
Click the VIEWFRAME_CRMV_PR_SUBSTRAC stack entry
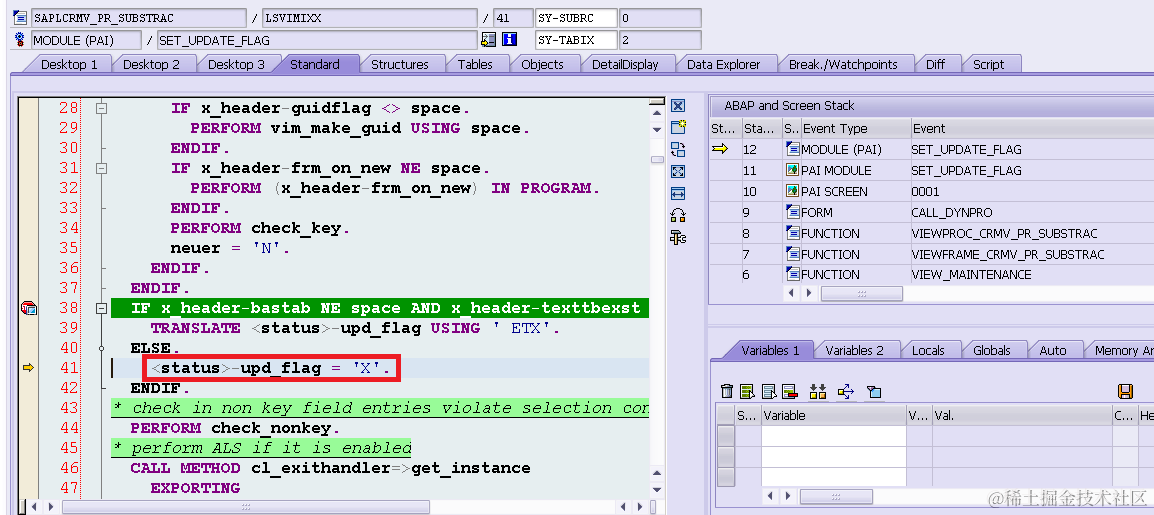[x=1007, y=255]
